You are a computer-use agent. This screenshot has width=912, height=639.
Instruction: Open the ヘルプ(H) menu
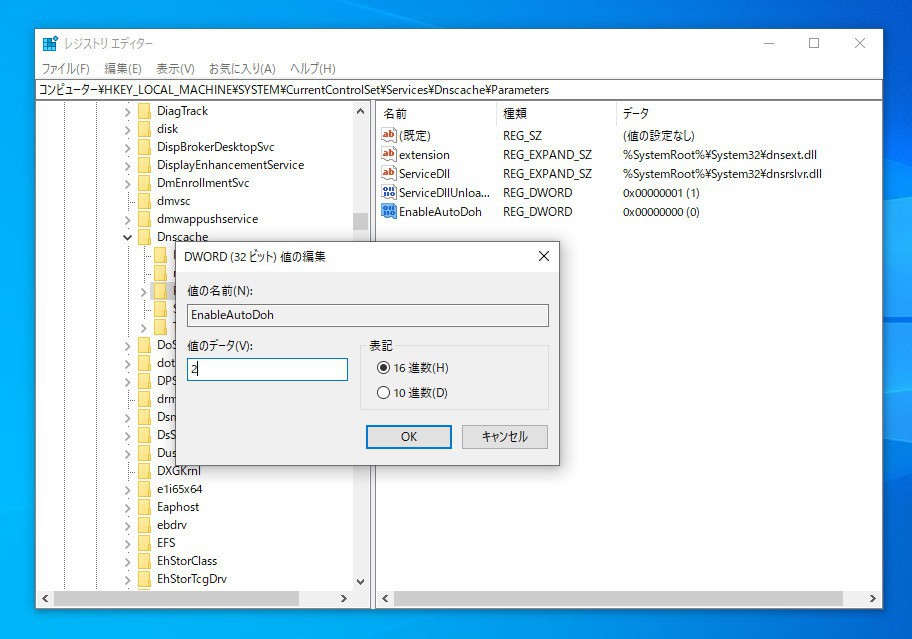(x=313, y=69)
